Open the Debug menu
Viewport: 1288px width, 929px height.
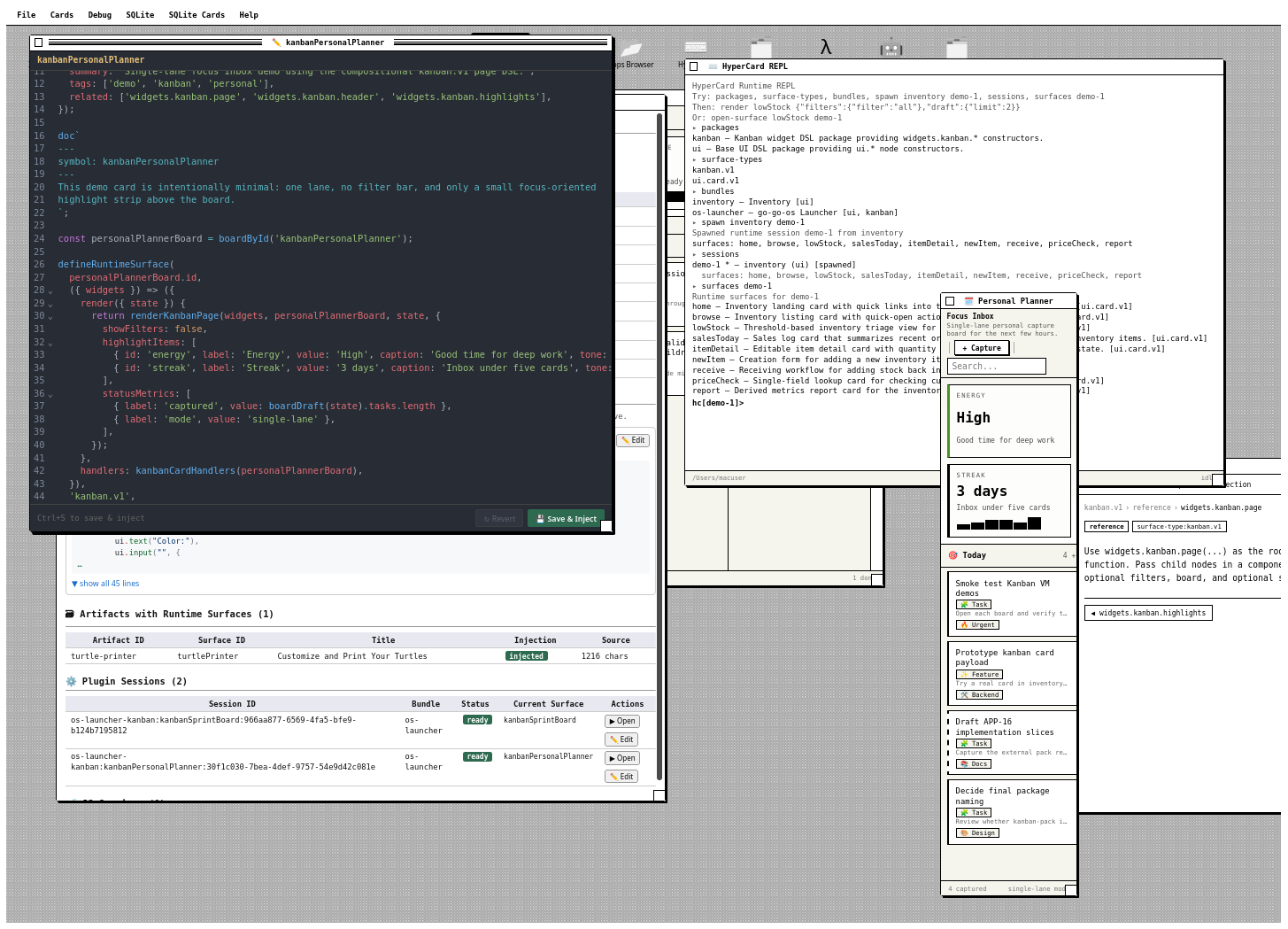coord(99,15)
